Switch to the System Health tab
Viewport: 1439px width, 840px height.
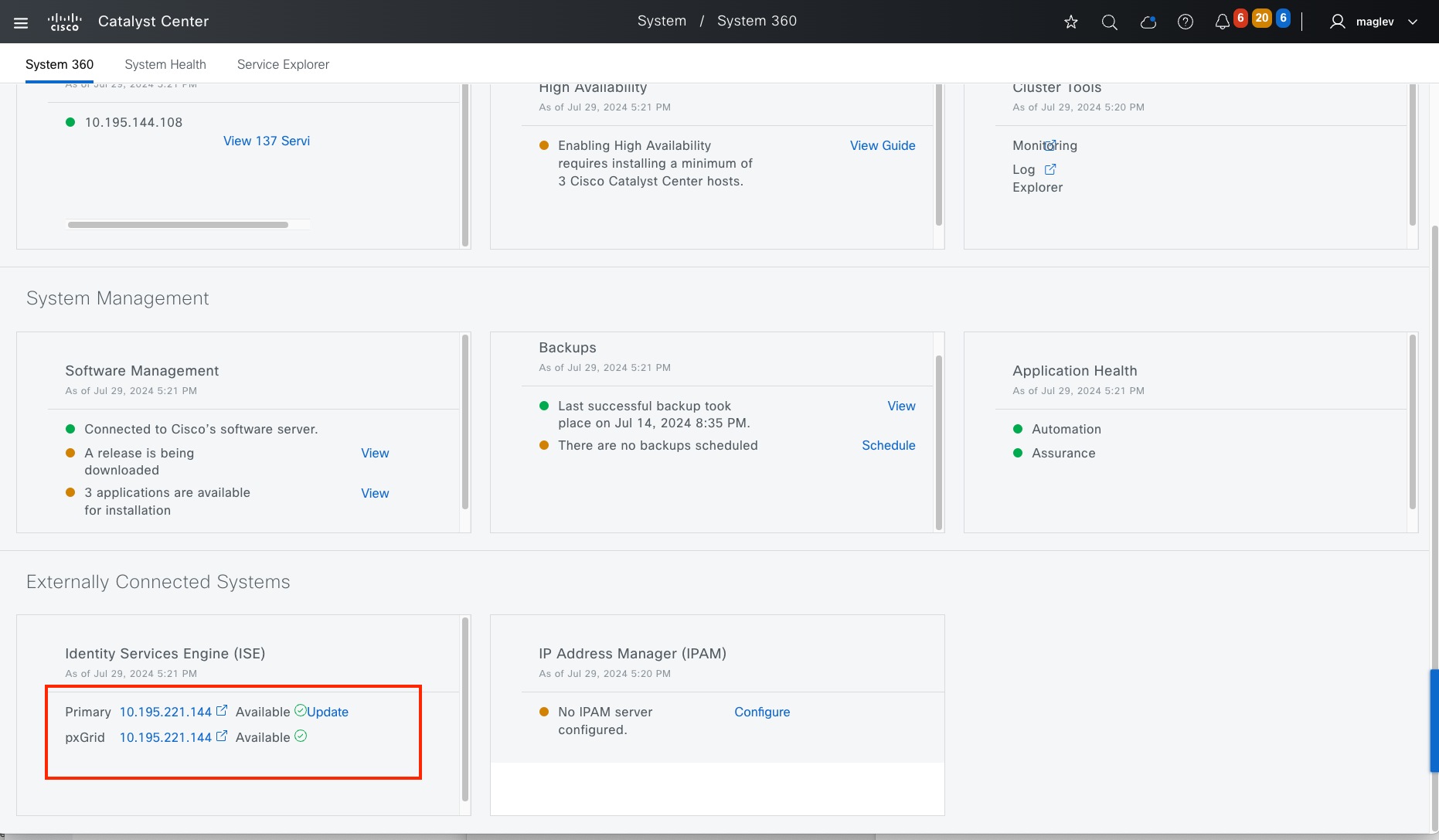(x=165, y=64)
